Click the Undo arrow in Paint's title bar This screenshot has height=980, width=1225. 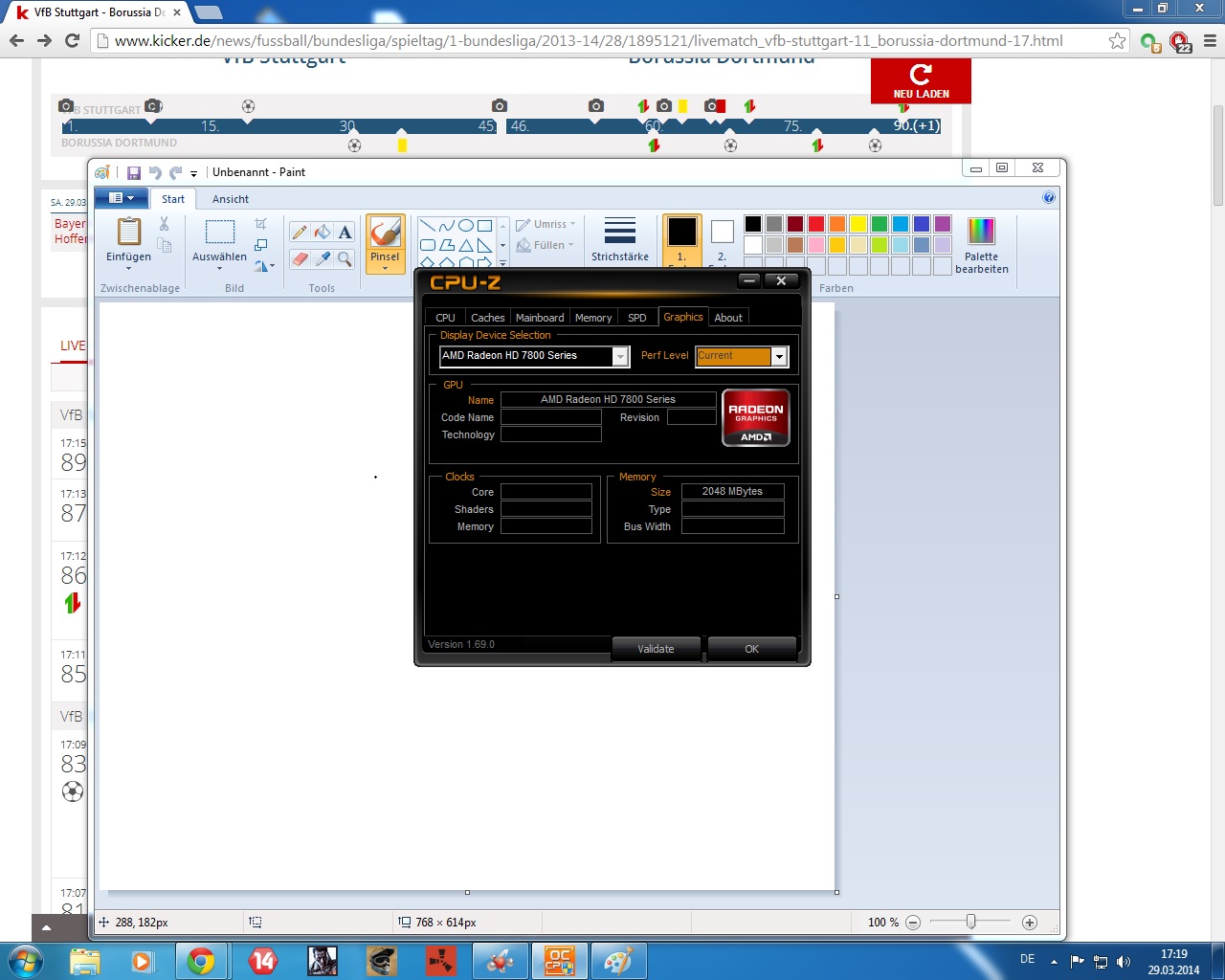pyautogui.click(x=155, y=173)
